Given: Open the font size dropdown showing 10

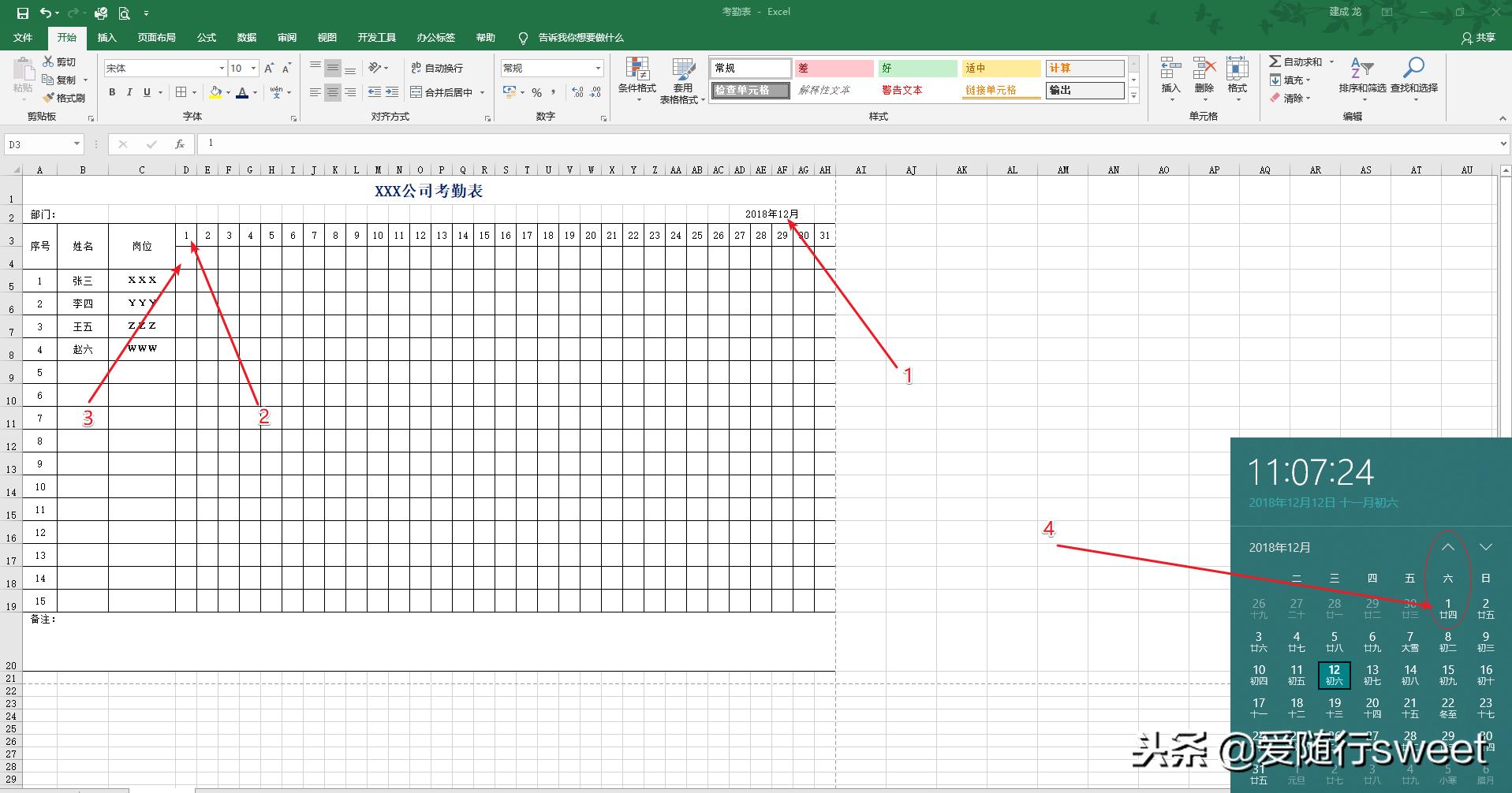Looking at the screenshot, I should (x=253, y=69).
